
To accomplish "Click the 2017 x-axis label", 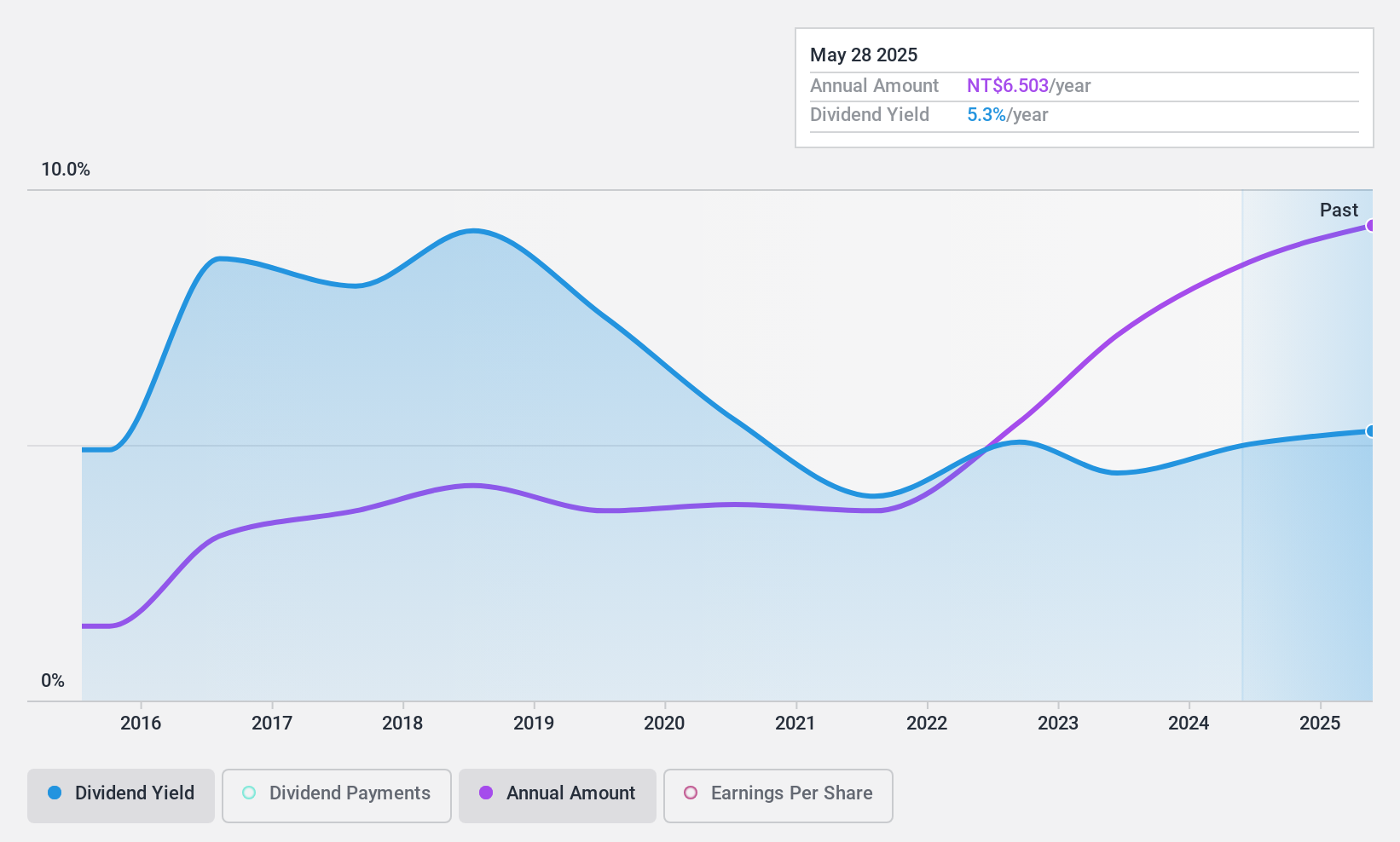I will tap(272, 724).
